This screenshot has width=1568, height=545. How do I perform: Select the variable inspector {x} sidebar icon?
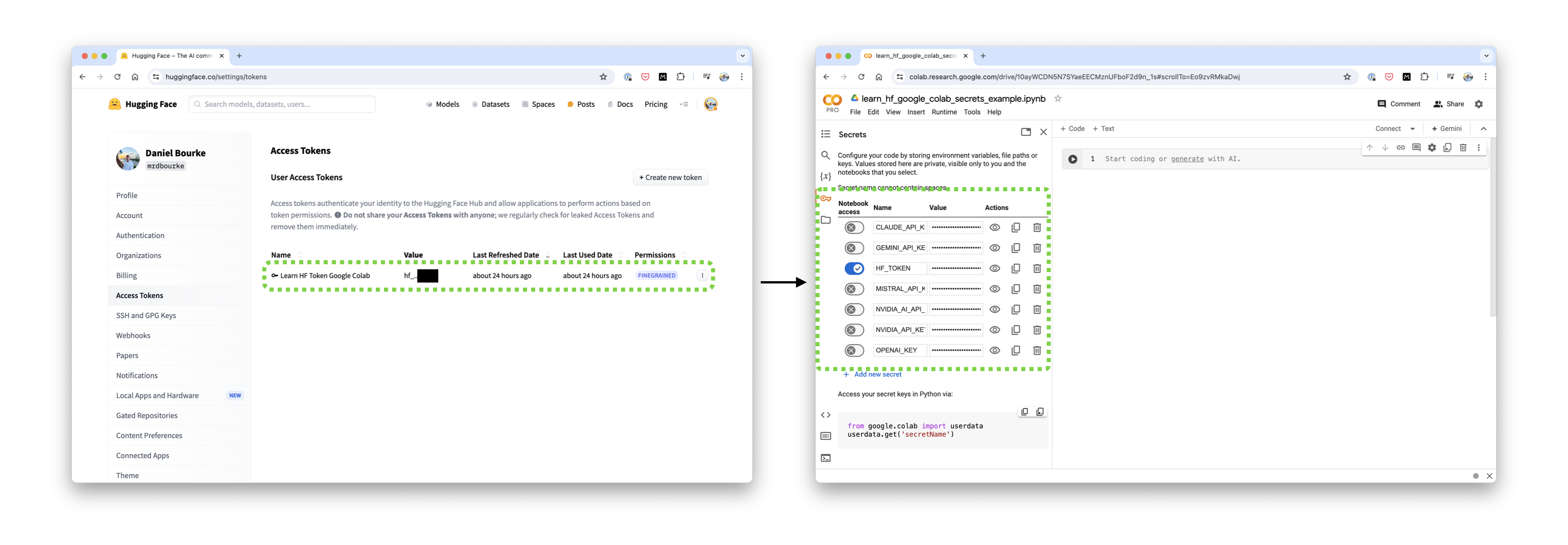pos(826,176)
